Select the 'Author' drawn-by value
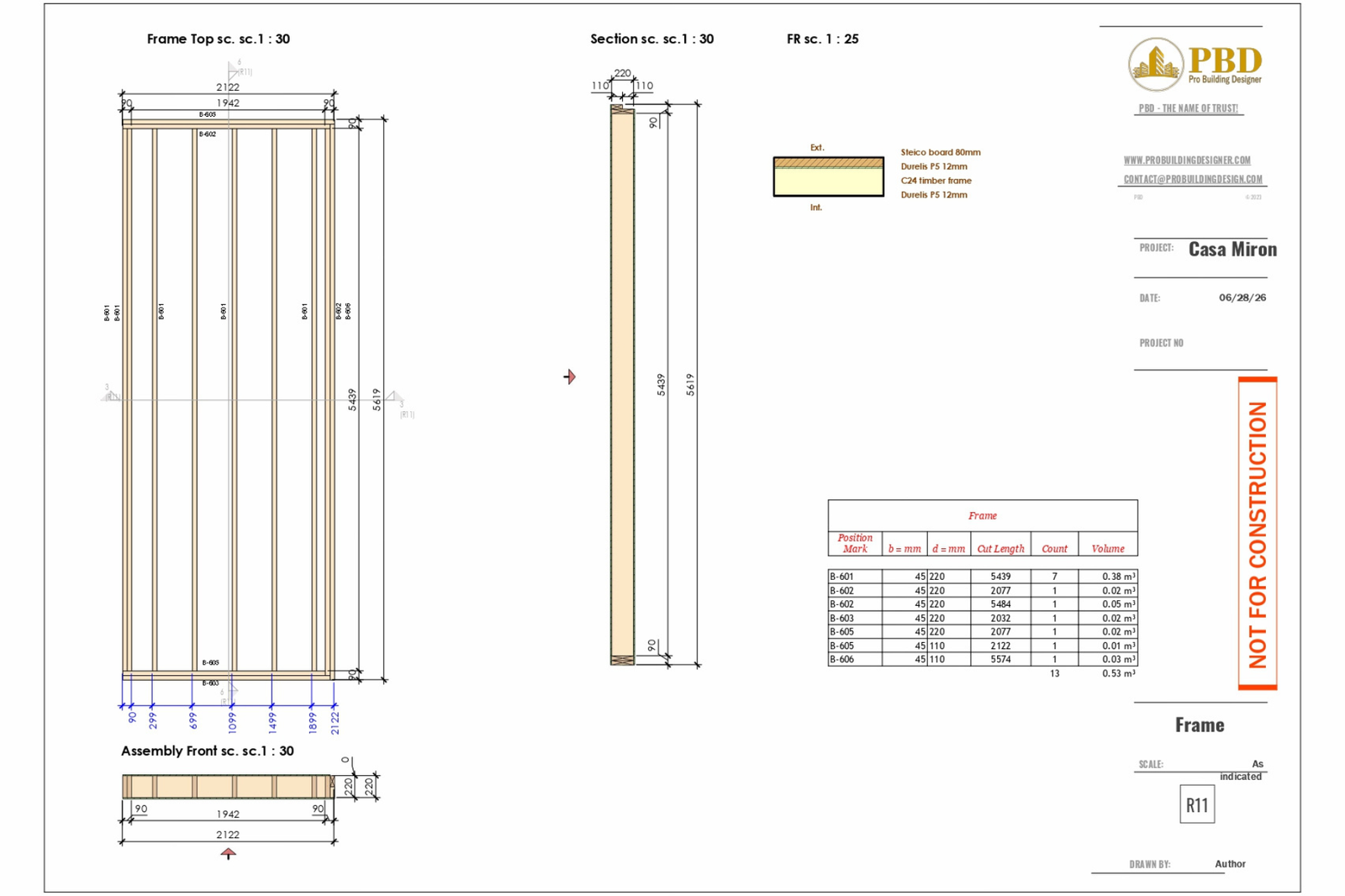Viewport: 1345px width, 896px height. point(1230,864)
